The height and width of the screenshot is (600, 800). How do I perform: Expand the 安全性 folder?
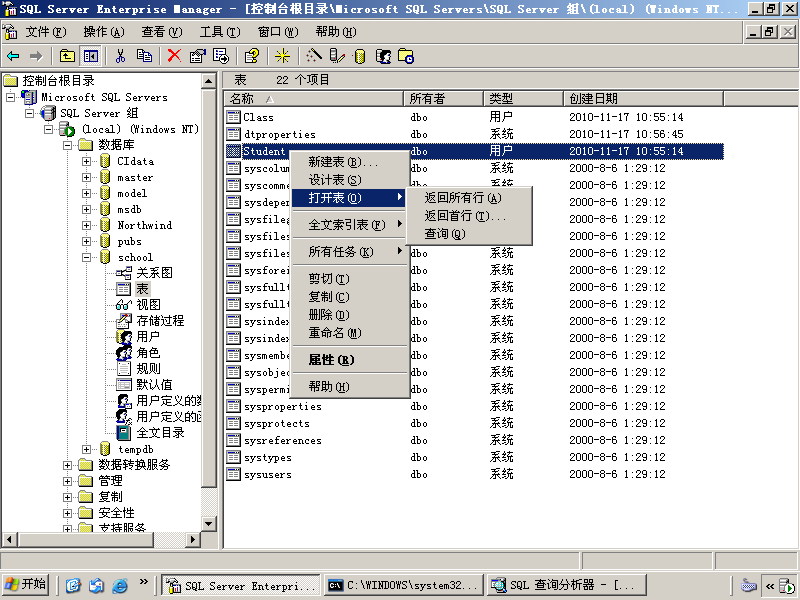[x=67, y=513]
